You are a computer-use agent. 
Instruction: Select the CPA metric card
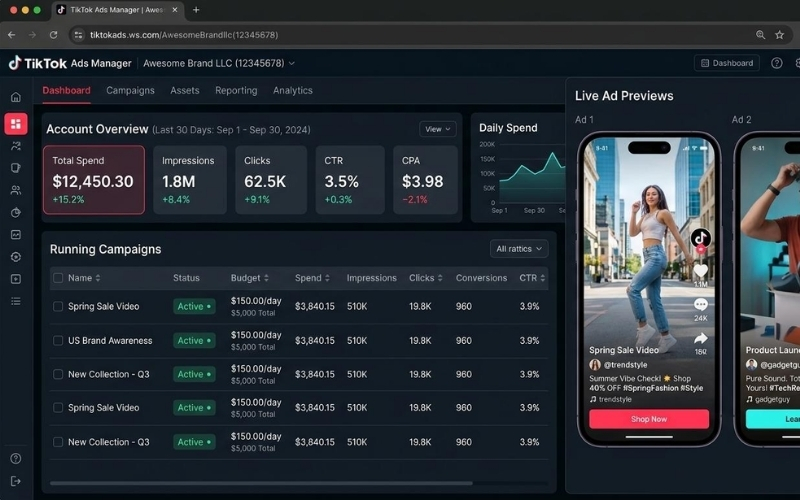click(426, 180)
